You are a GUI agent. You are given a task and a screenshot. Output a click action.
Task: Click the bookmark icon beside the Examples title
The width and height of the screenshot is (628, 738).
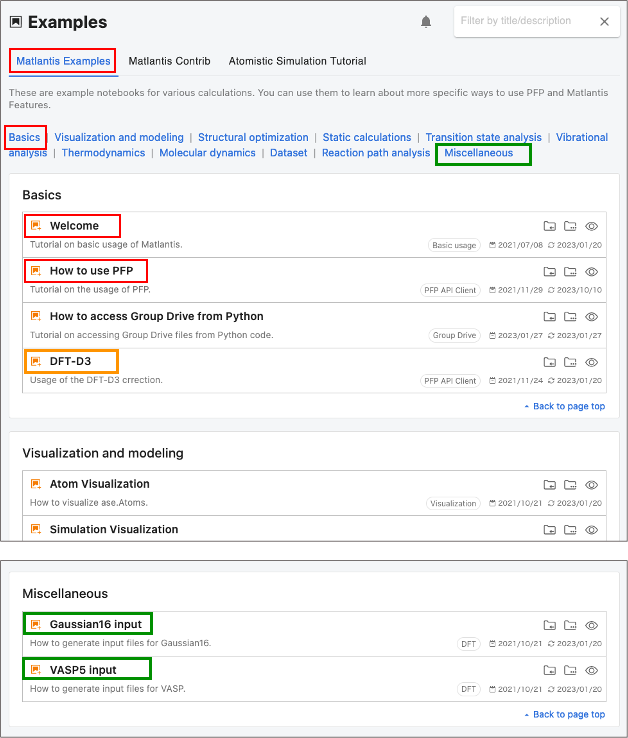(x=15, y=22)
